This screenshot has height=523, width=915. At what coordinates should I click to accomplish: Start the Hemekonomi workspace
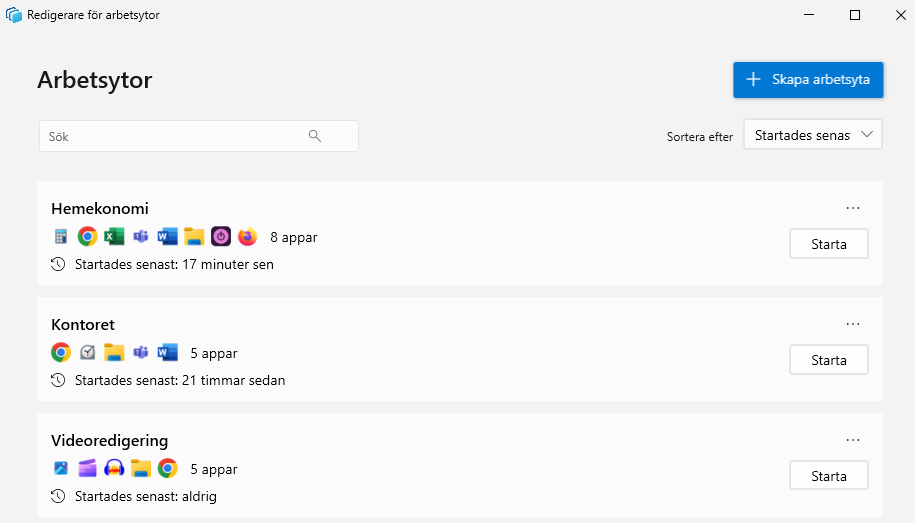828,244
